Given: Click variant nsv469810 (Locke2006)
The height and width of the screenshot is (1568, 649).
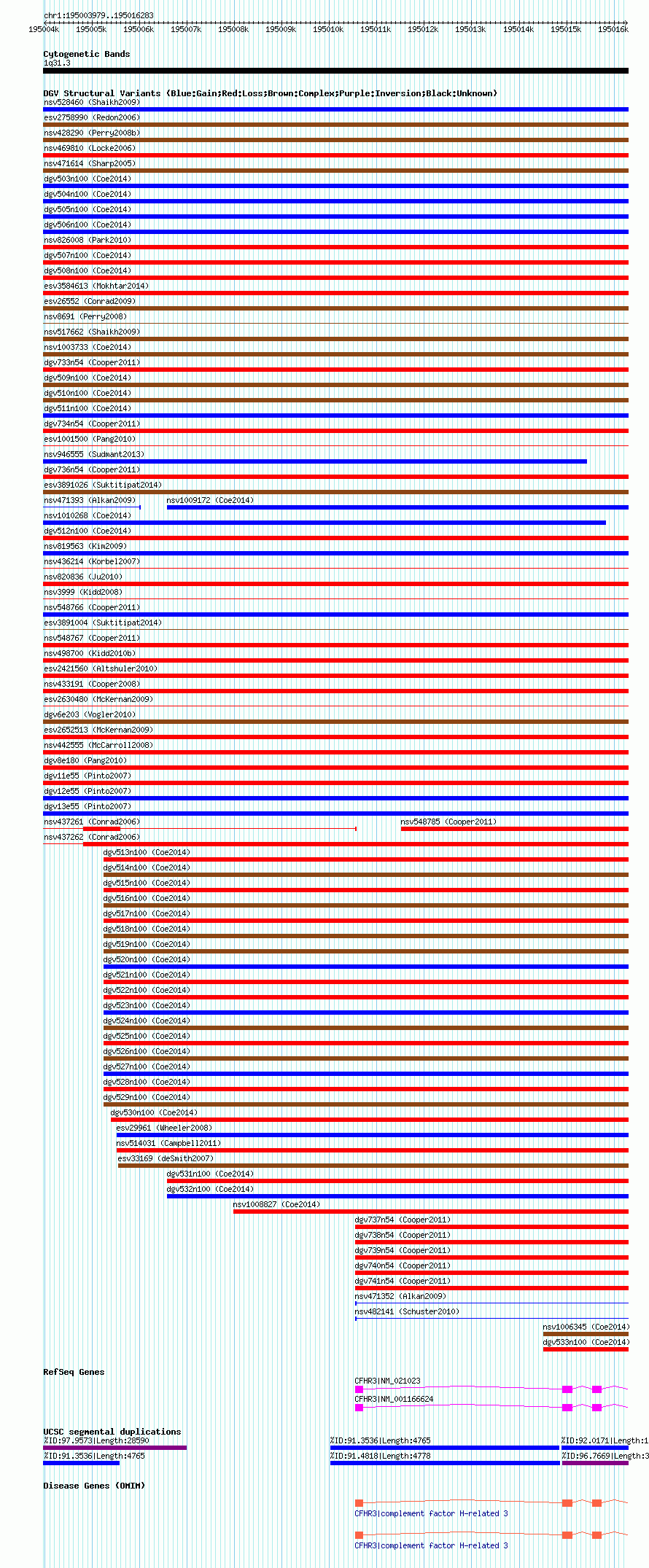Looking at the screenshot, I should pyautogui.click(x=89, y=148).
